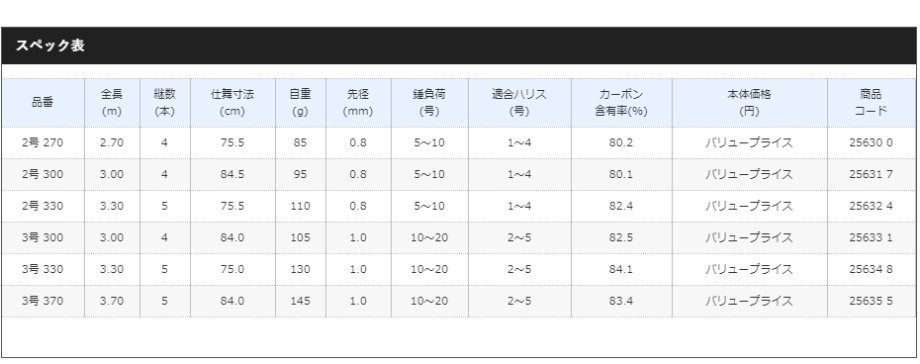Select the 品番 column header
The image size is (920, 364).
click(43, 103)
